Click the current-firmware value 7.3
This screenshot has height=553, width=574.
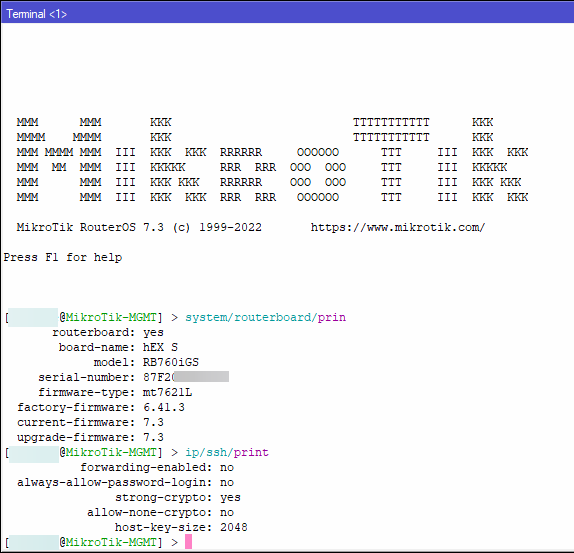coord(153,422)
